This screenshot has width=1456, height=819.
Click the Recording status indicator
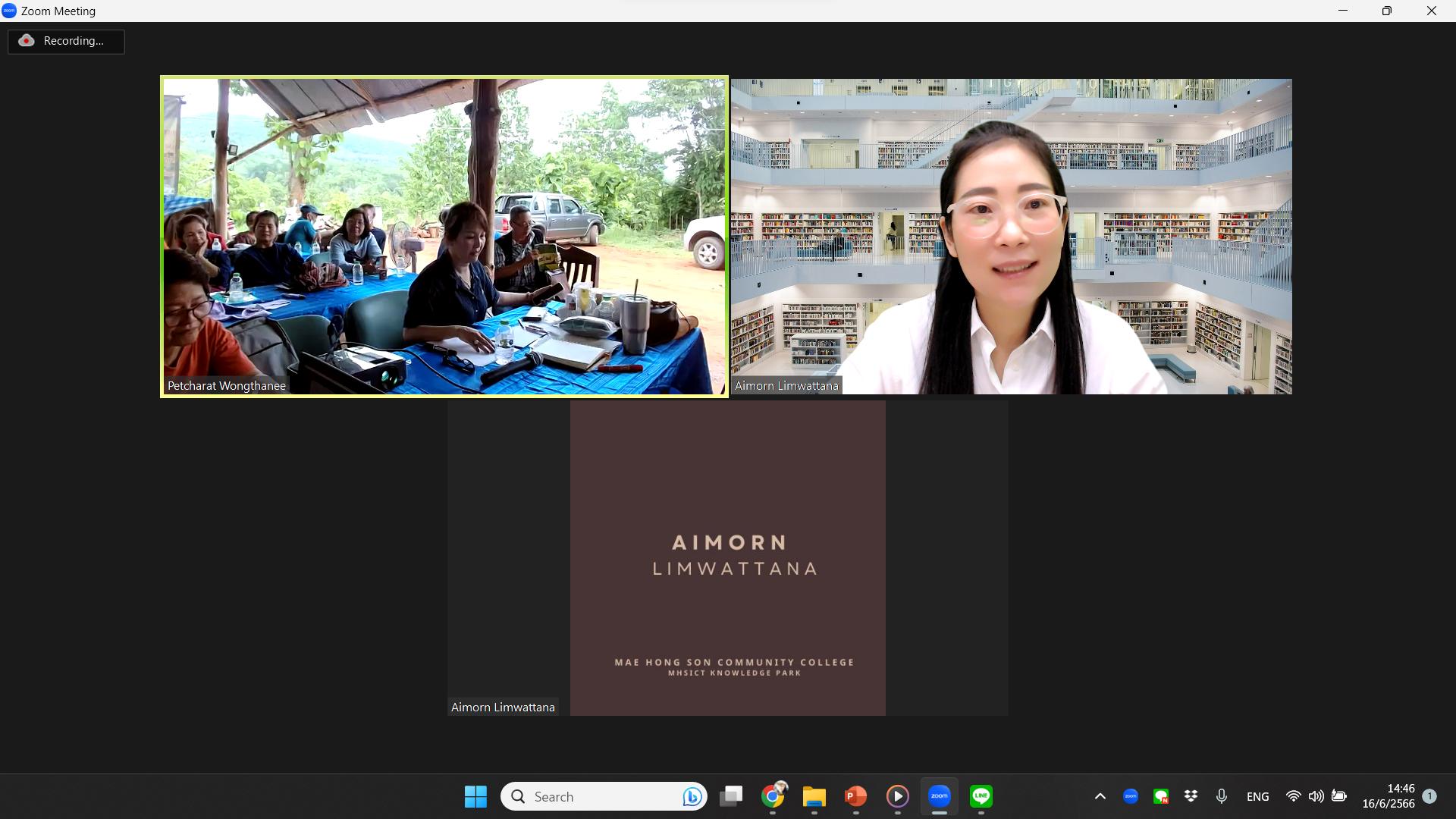pyautogui.click(x=66, y=41)
